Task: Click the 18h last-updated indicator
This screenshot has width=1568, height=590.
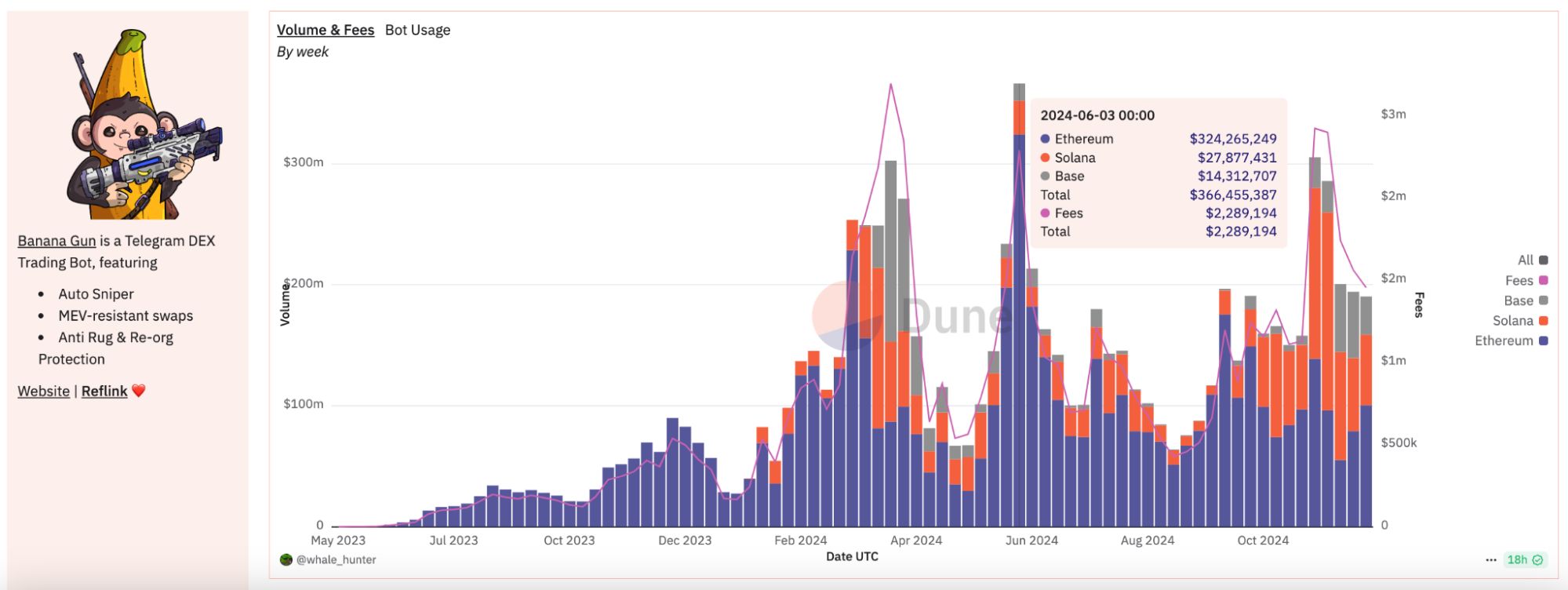Action: click(1517, 560)
